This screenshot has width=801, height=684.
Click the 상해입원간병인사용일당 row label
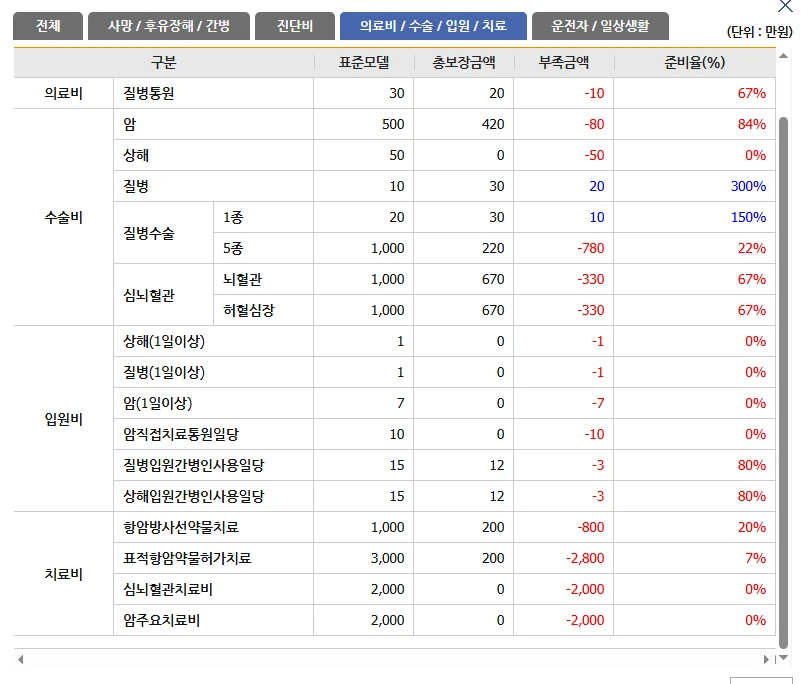194,497
